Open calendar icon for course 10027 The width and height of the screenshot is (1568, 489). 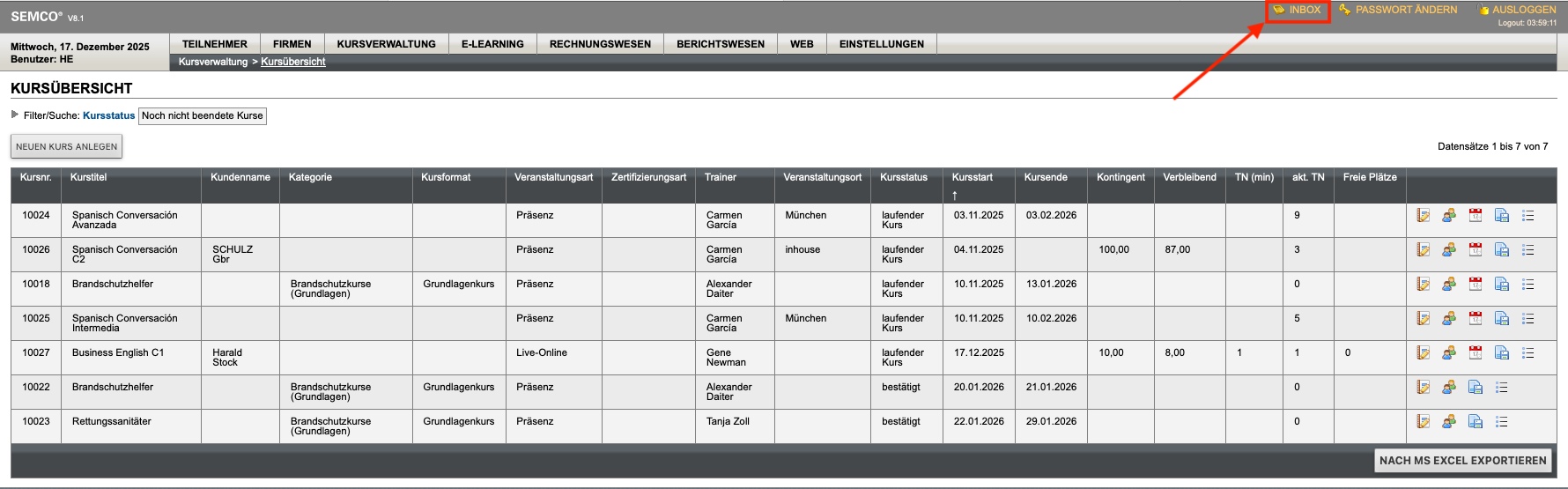pos(1476,353)
